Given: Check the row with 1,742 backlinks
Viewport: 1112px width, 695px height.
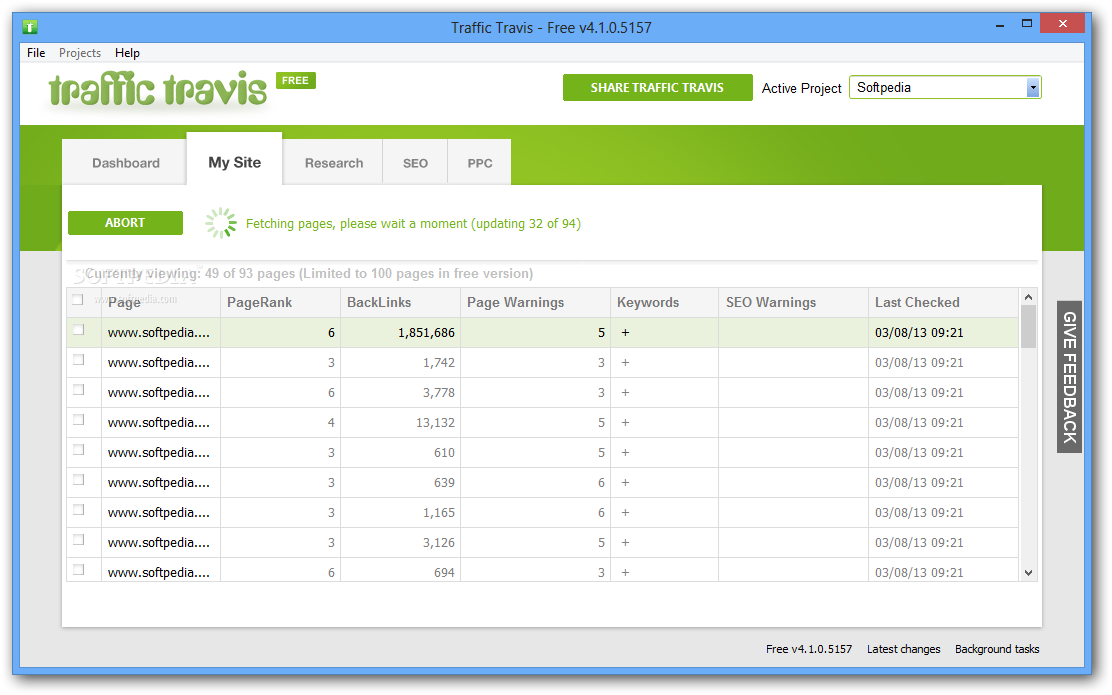Looking at the screenshot, I should pos(79,360).
